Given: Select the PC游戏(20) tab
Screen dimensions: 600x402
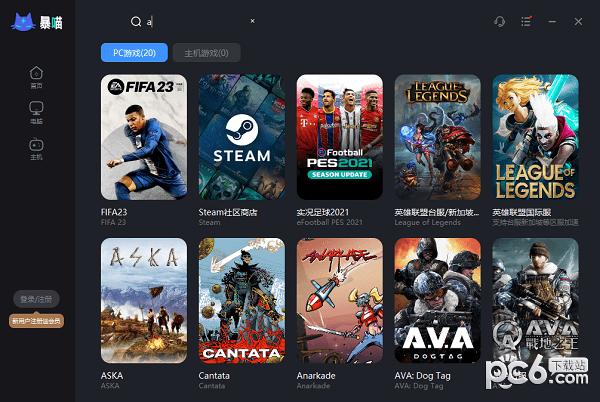Looking at the screenshot, I should click(134, 53).
